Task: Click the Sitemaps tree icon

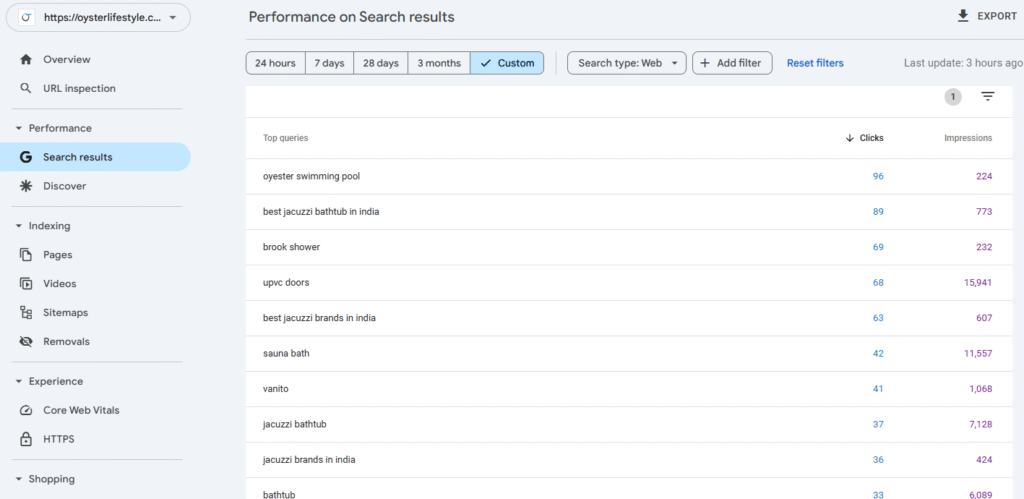Action: [x=26, y=313]
